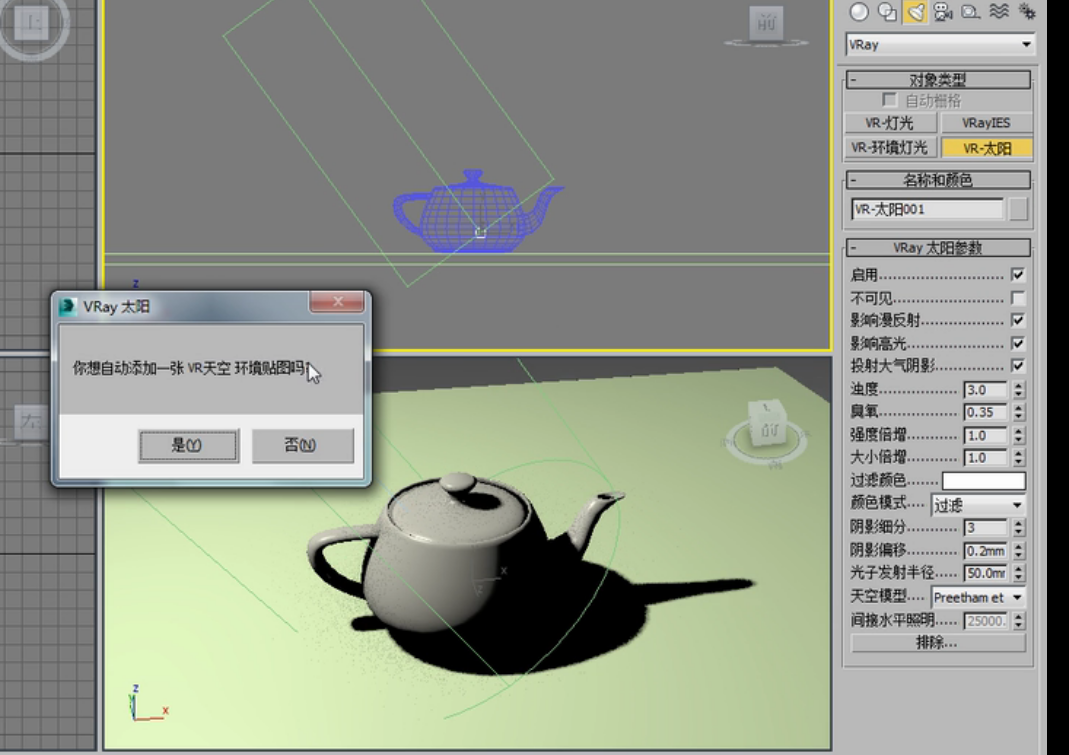Toggle the 投射大气阴影 checkbox

pos(1018,366)
